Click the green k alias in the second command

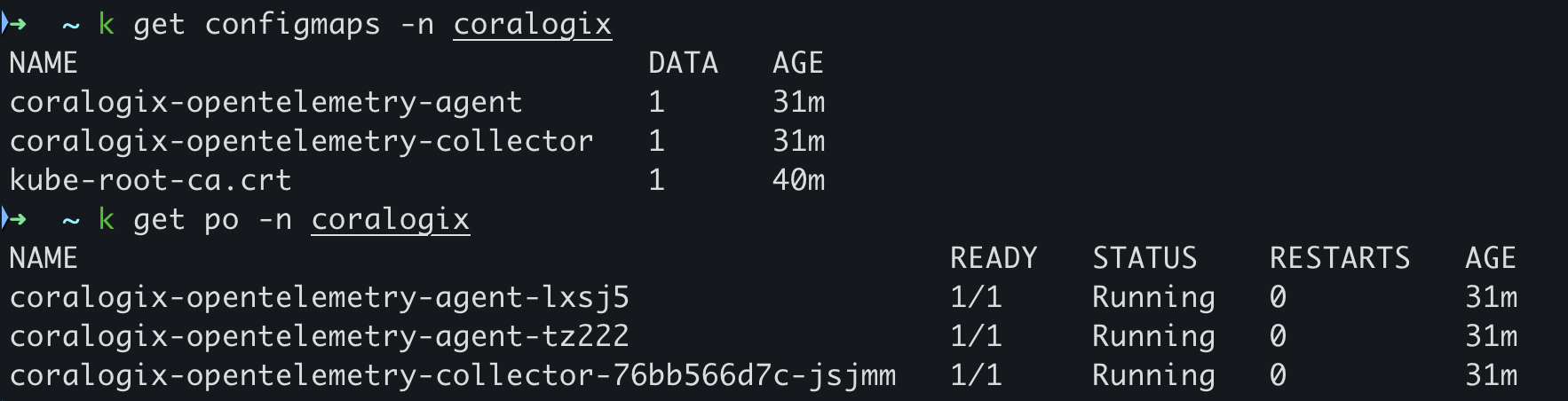point(107,218)
